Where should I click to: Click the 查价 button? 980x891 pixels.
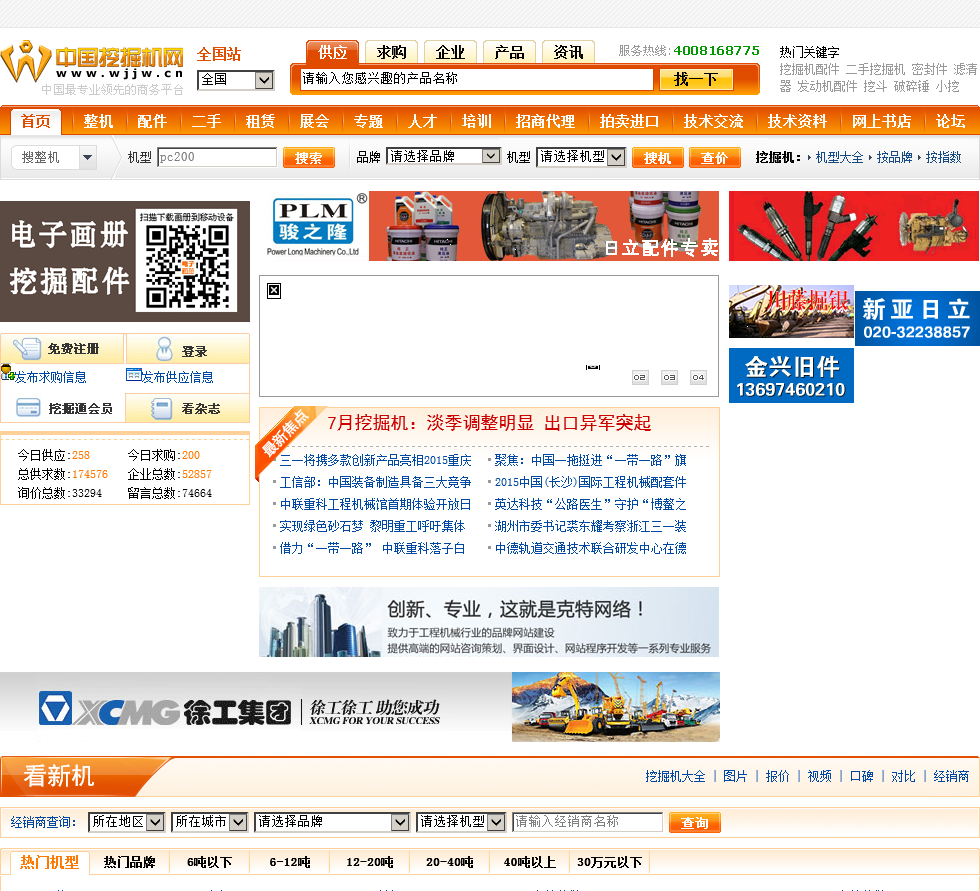(714, 157)
